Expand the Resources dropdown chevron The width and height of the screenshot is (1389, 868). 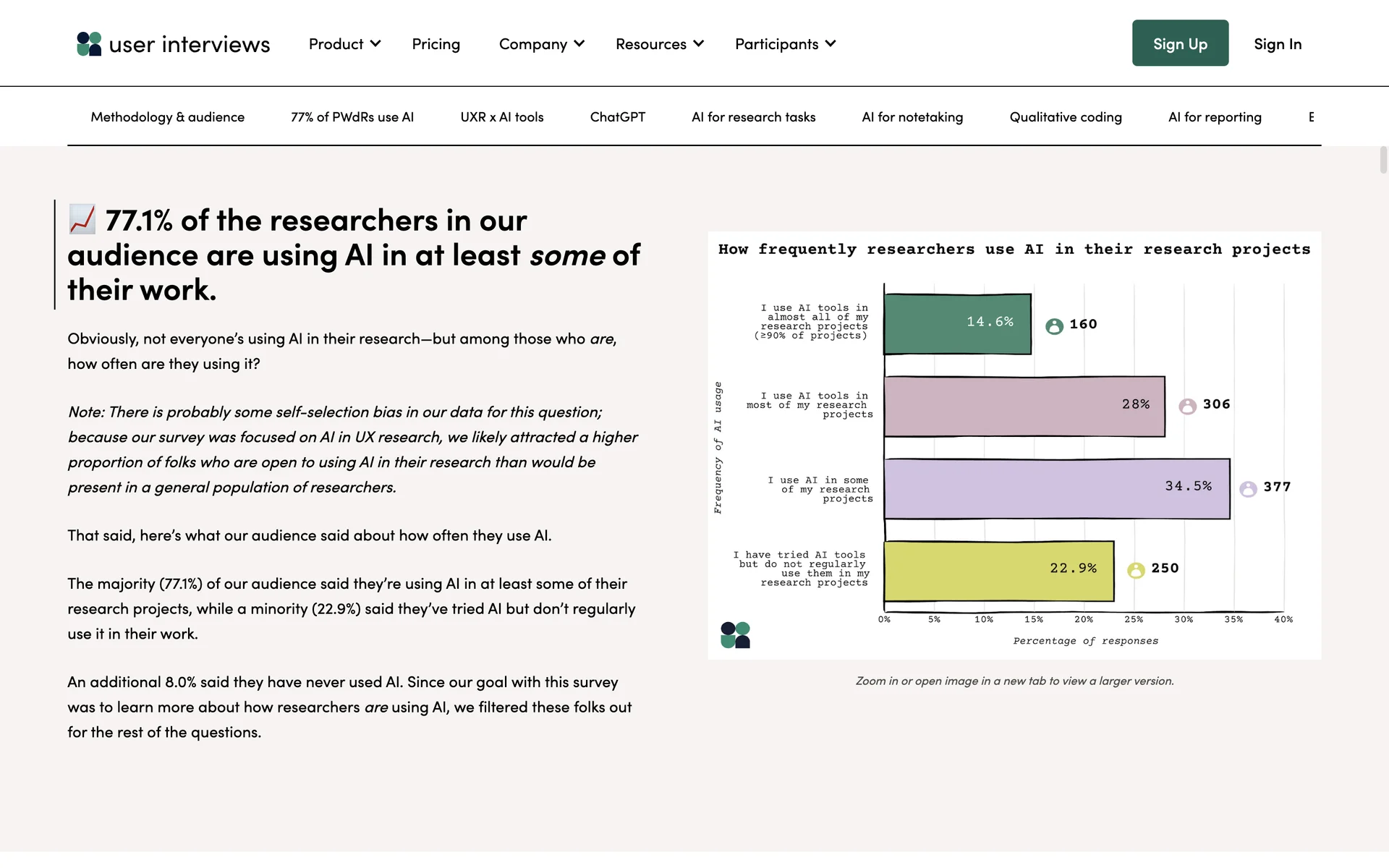click(698, 44)
